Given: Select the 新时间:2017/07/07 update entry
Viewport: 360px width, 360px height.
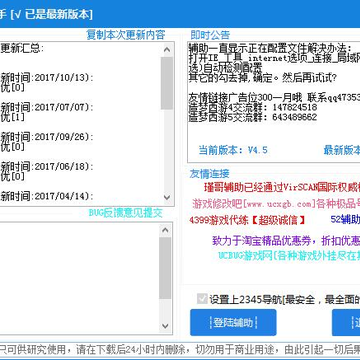Looking at the screenshot, I should pos(47,107).
